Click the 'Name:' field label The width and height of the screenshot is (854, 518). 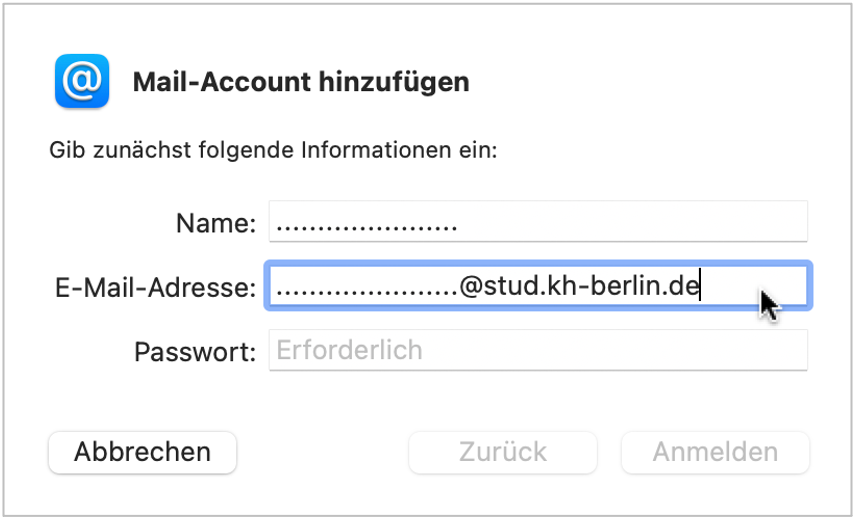tap(216, 223)
